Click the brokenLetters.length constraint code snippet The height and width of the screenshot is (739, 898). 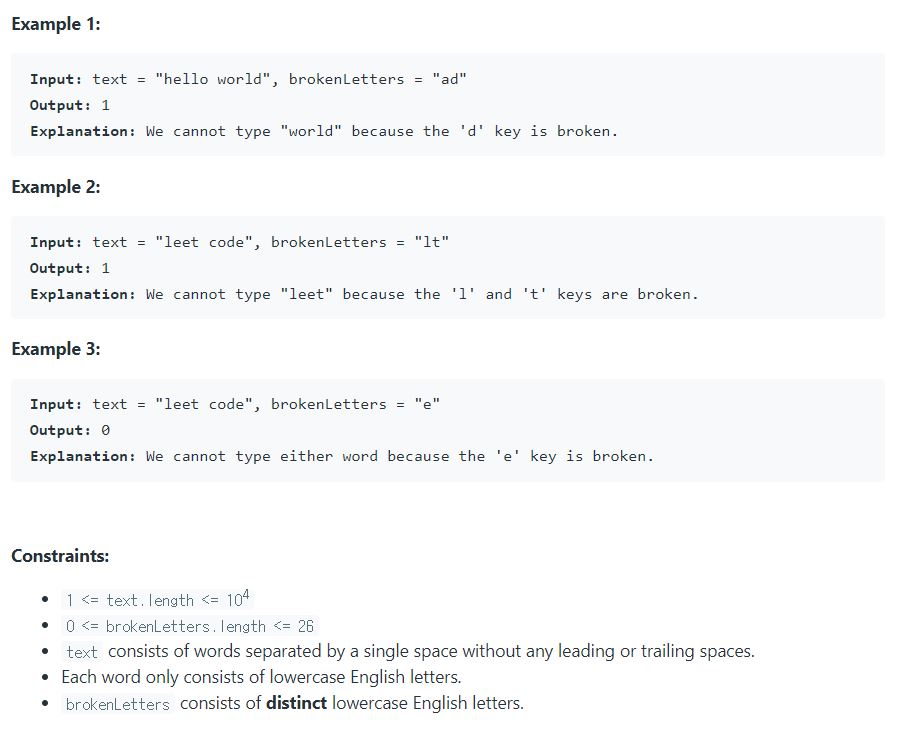pos(190,626)
